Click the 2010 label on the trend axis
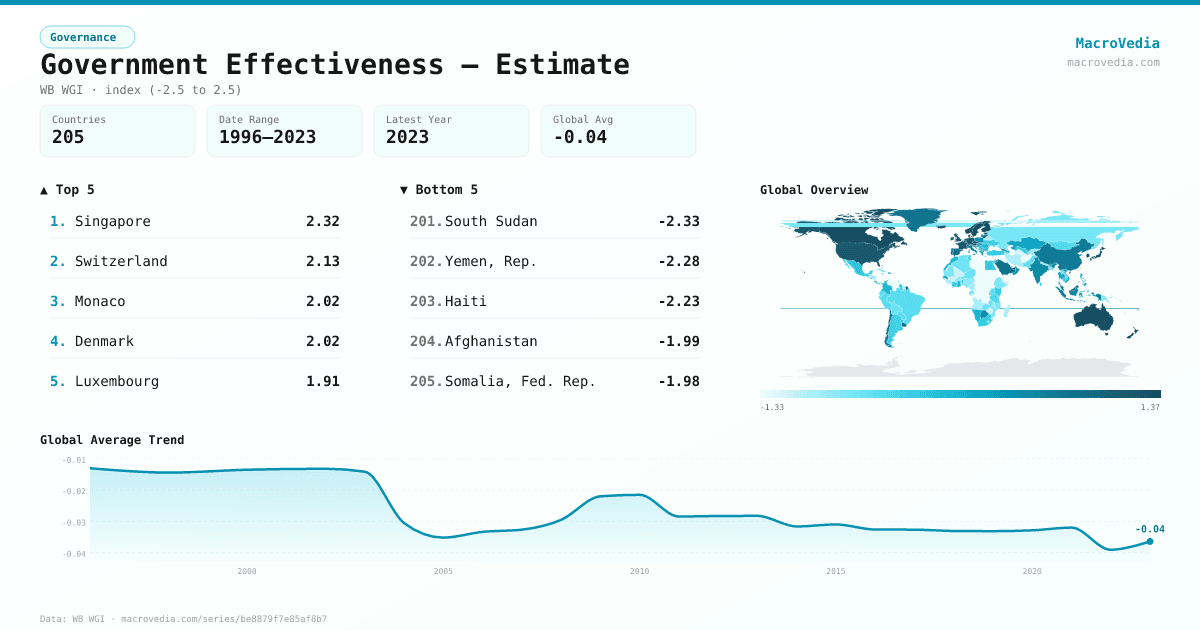 pos(639,571)
